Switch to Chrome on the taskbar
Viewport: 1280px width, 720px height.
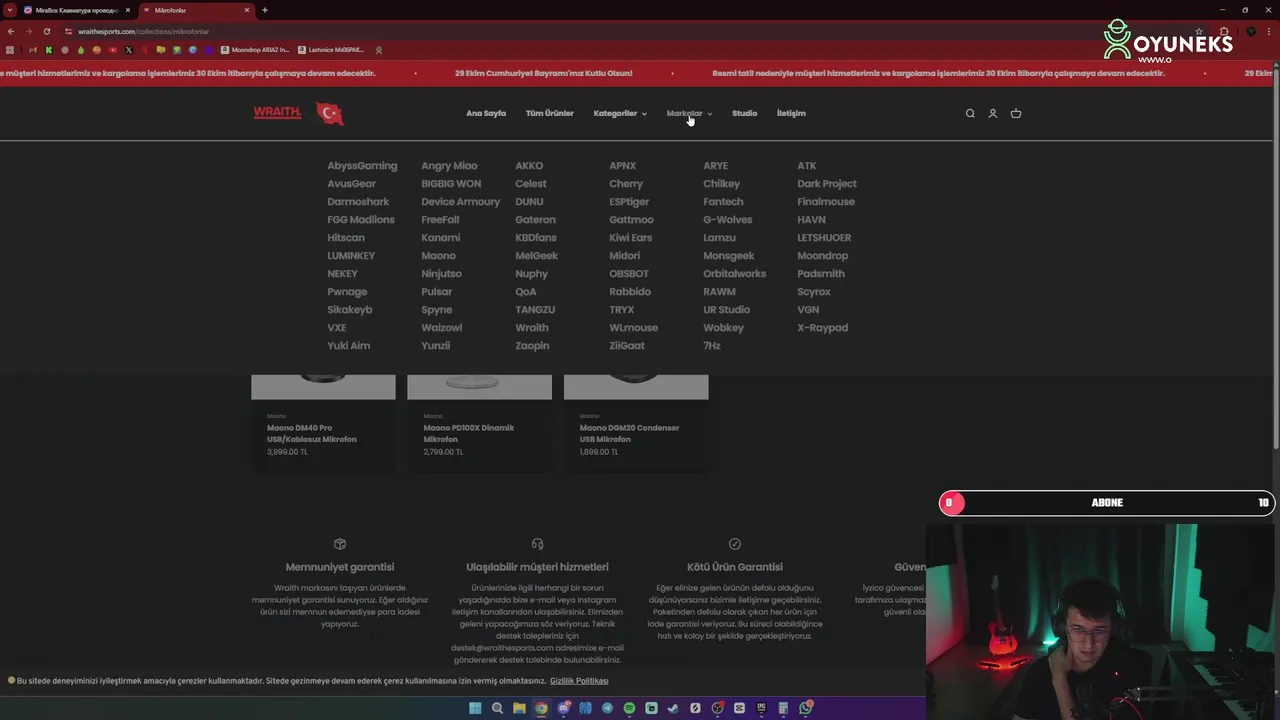[x=541, y=708]
